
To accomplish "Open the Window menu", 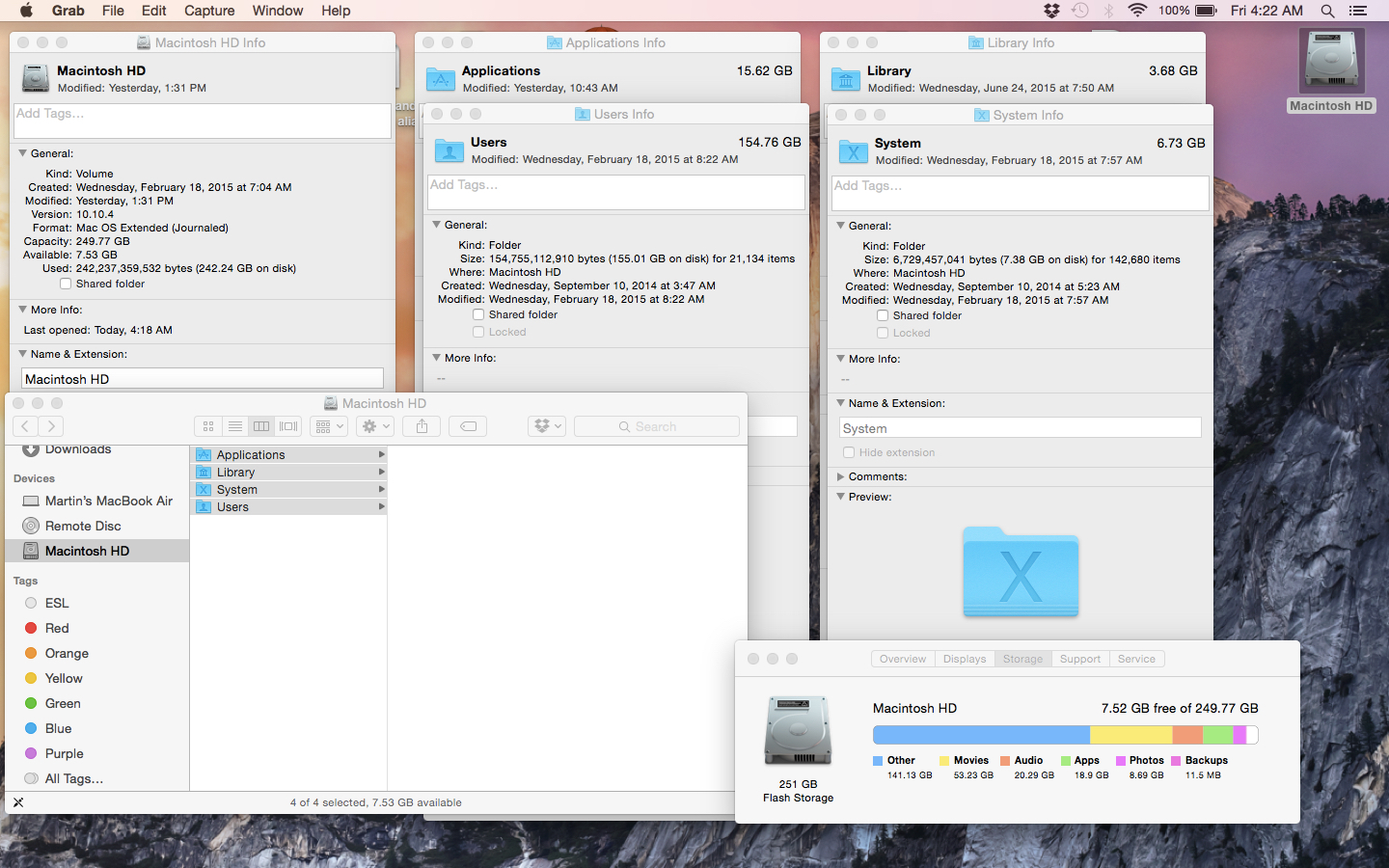I will (278, 11).
